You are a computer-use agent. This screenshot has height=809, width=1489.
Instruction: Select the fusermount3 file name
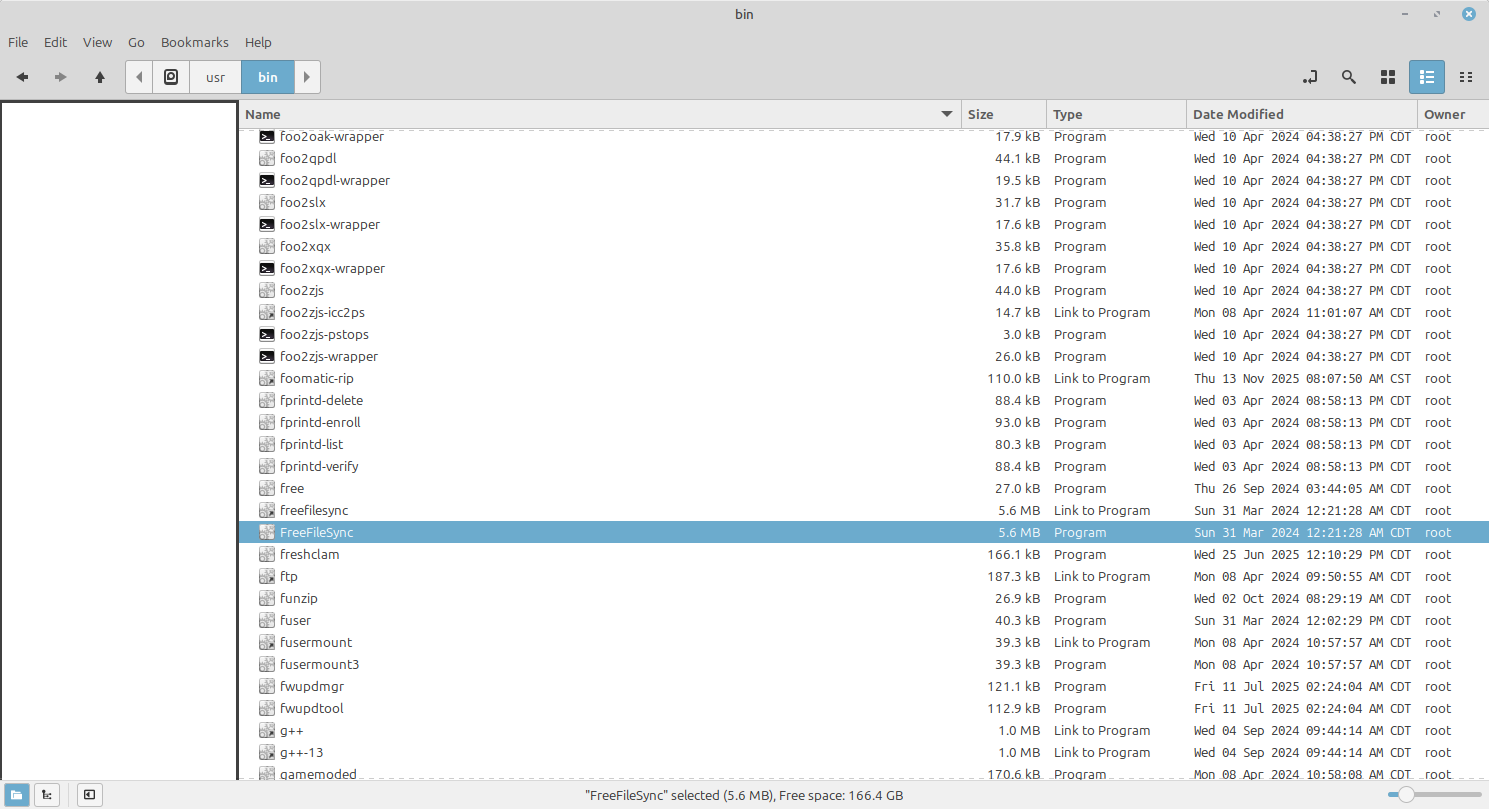[320, 664]
